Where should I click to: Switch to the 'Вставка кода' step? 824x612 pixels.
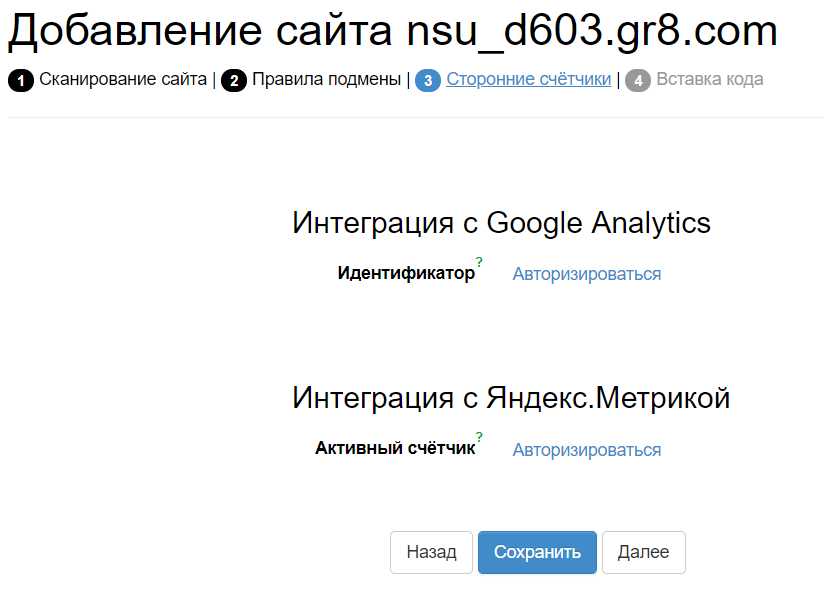pyautogui.click(x=709, y=79)
